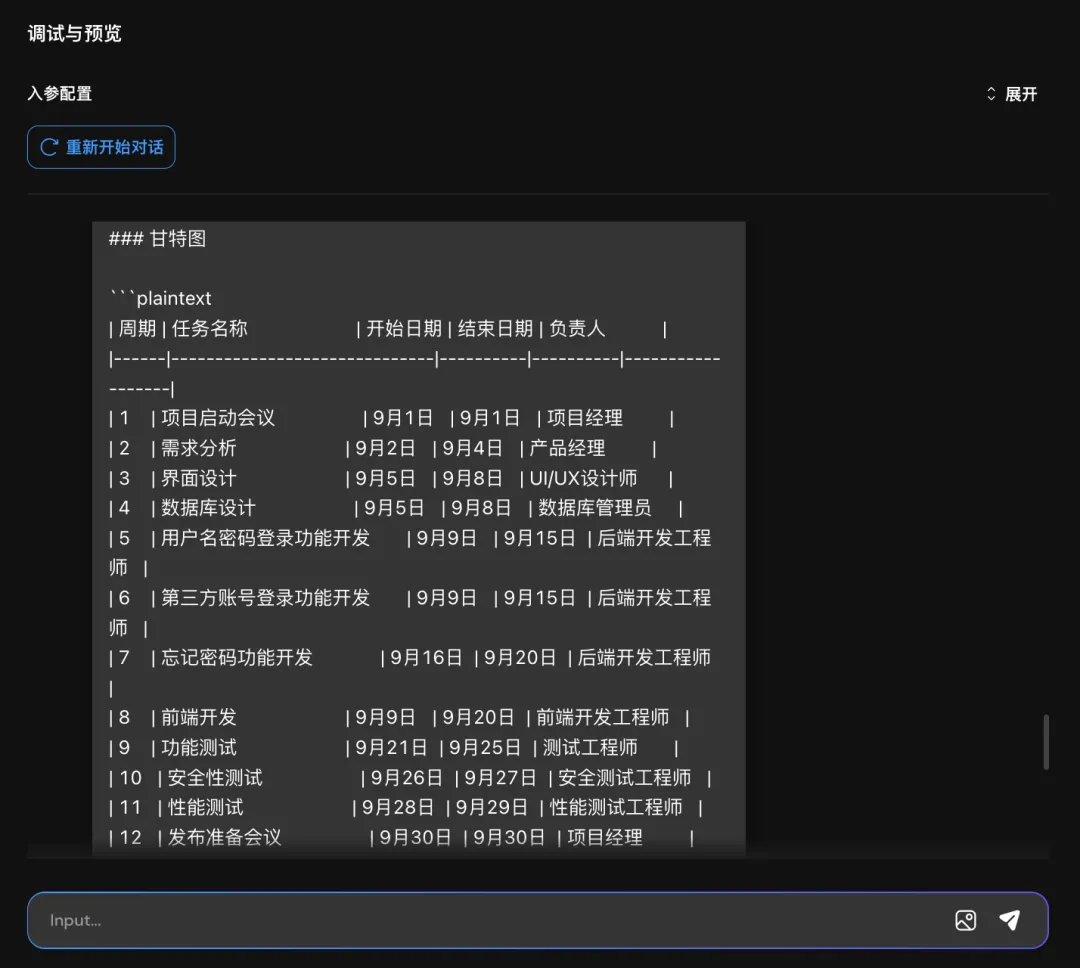Click the 重新开始对话 restart button

101,147
